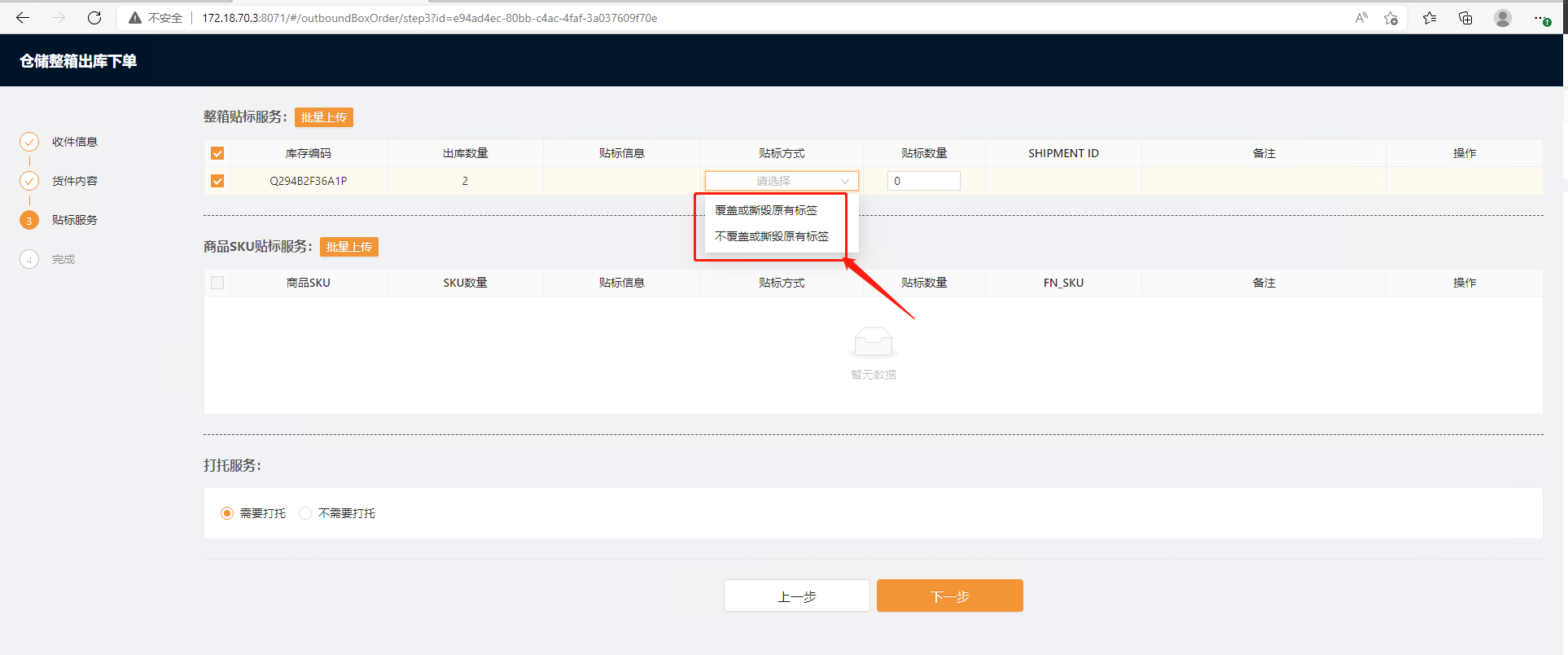Open browser settings and more menu
Screen dimensions: 1568x655
tap(1541, 18)
